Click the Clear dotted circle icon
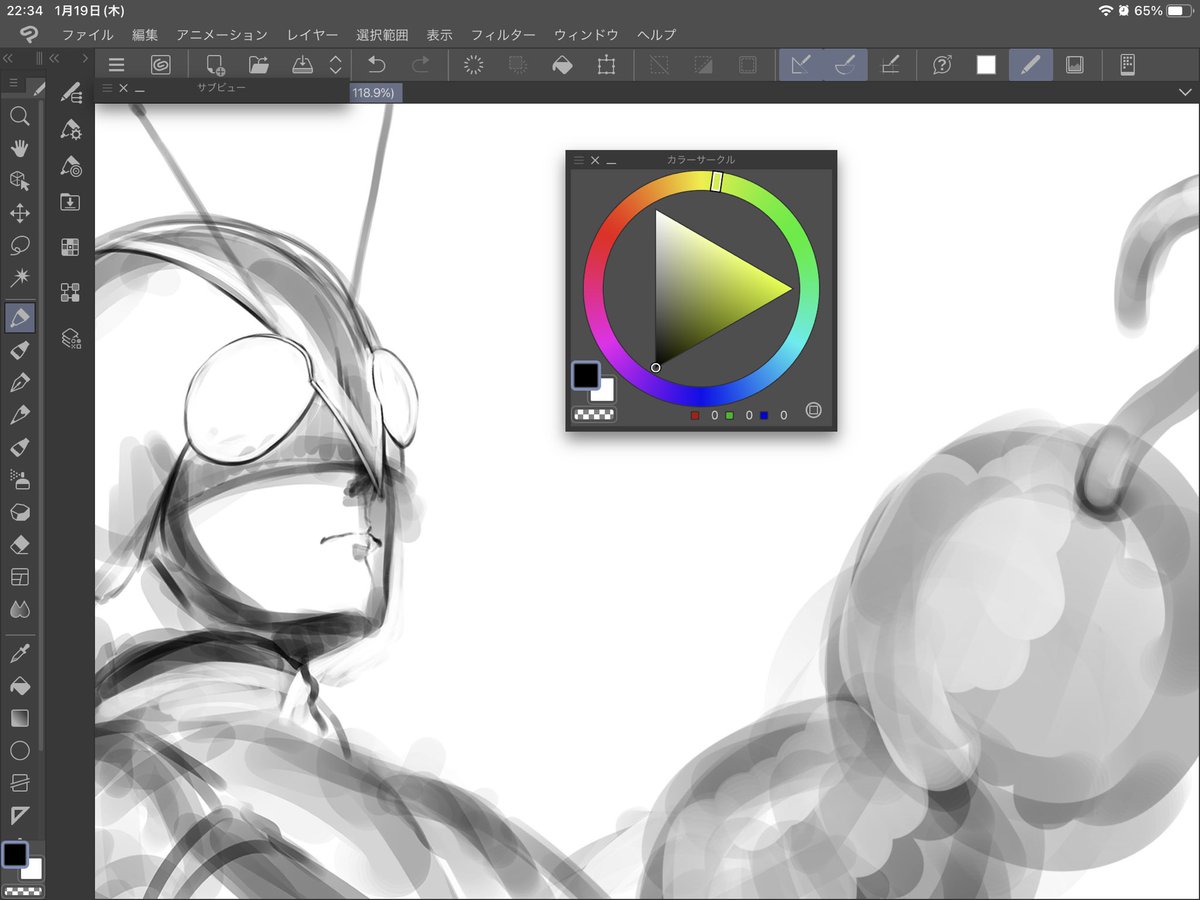 [474, 65]
